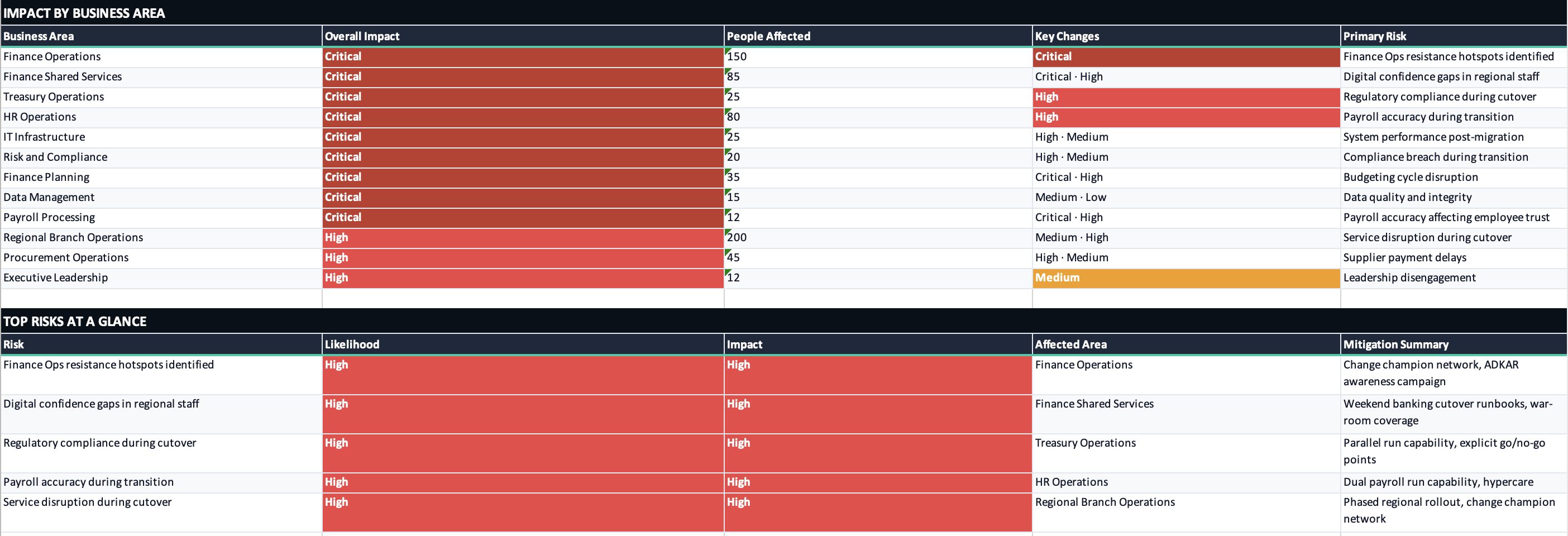This screenshot has height=536, width=1568.
Task: Select 'Supplier payment delays' cell
Action: [x=1454, y=257]
